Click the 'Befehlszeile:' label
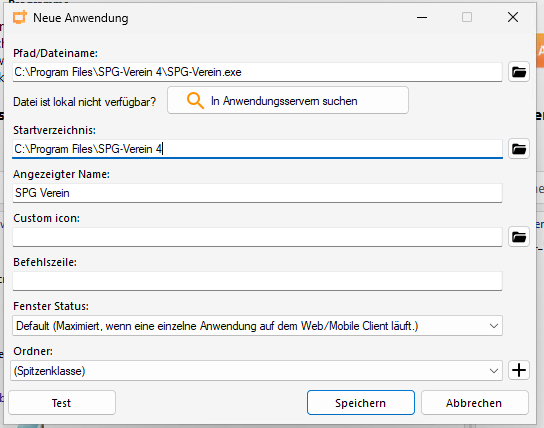Screen dimensions: 544x428 click(x=45, y=262)
